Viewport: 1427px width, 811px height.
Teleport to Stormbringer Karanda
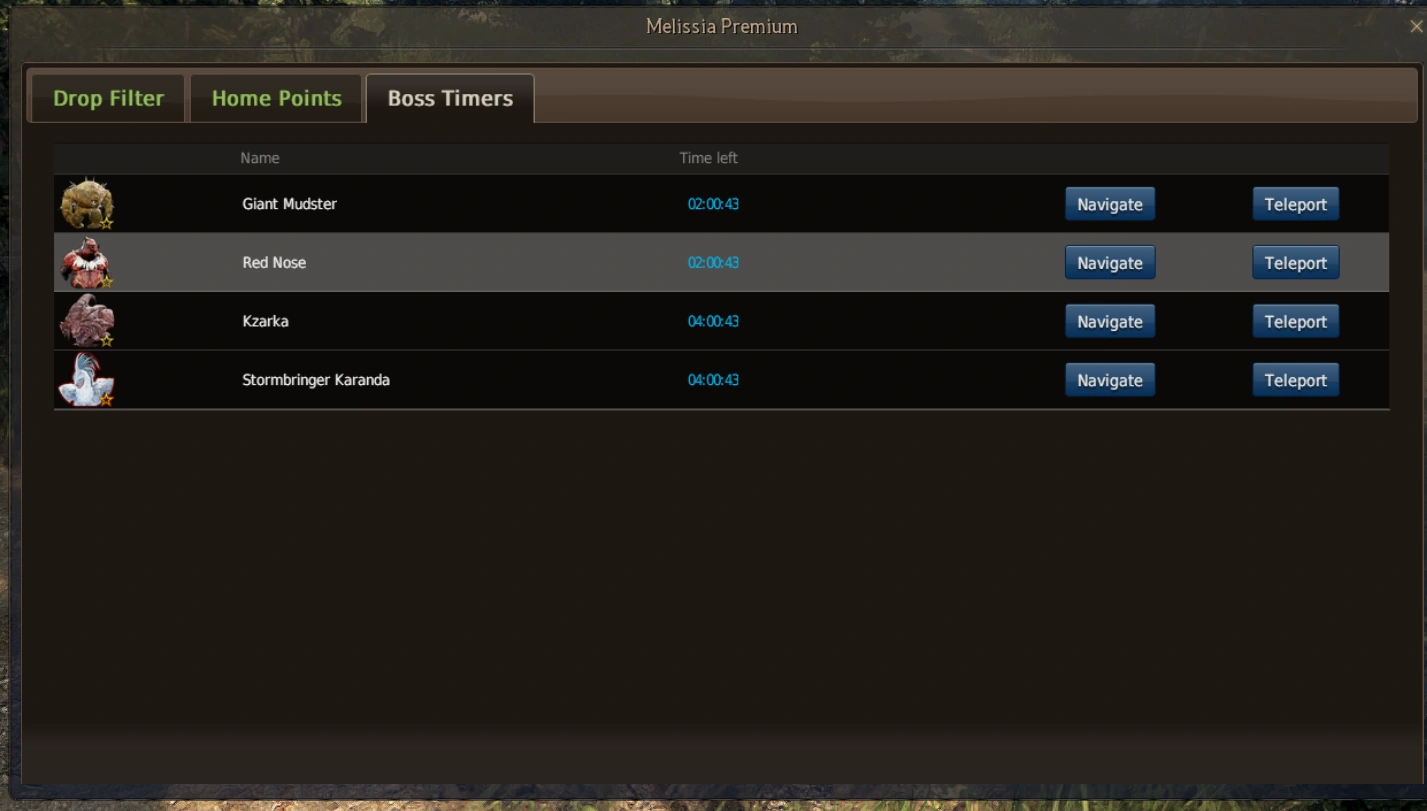[x=1296, y=380]
